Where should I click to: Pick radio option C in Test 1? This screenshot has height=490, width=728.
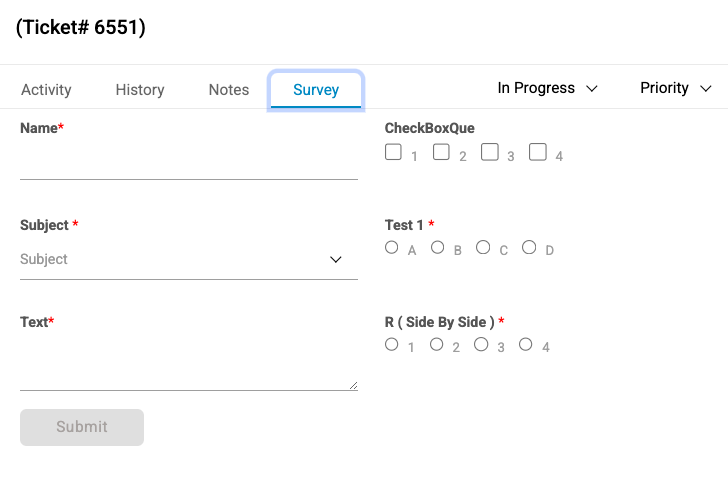(x=483, y=247)
